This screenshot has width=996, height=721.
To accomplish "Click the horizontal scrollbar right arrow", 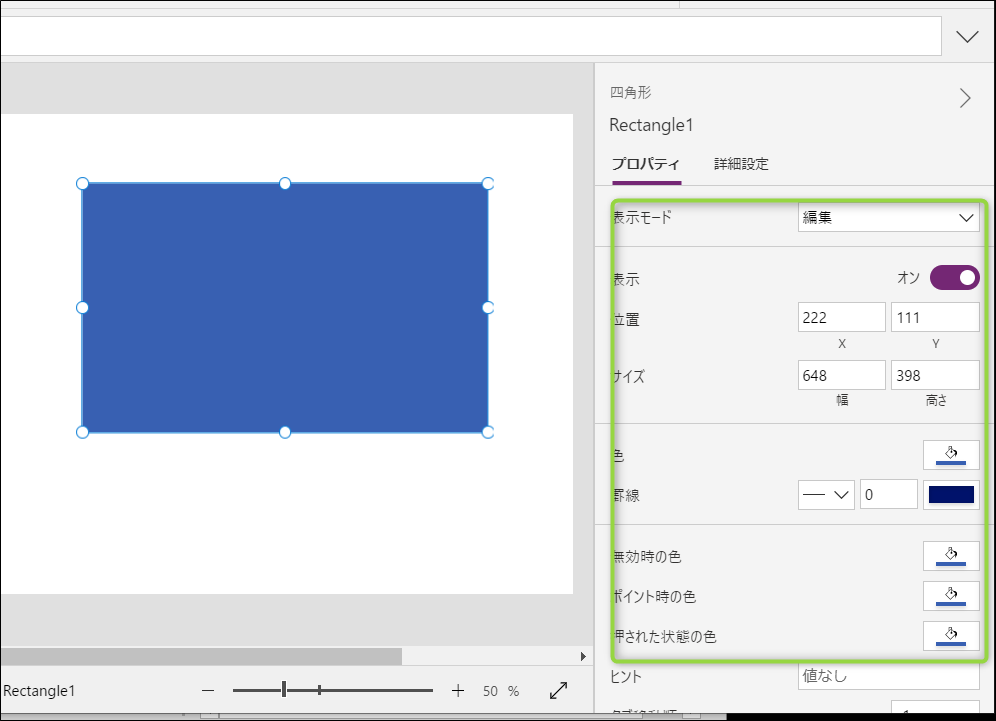I will (x=583, y=656).
